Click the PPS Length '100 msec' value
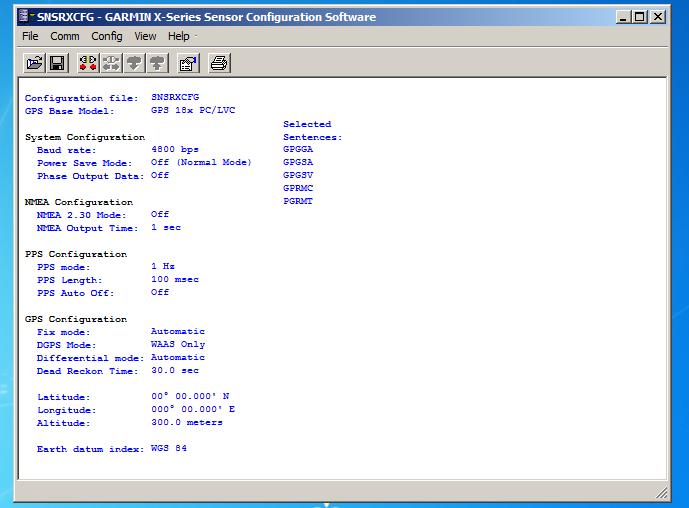Viewport: 689px width, 508px height. [175, 279]
